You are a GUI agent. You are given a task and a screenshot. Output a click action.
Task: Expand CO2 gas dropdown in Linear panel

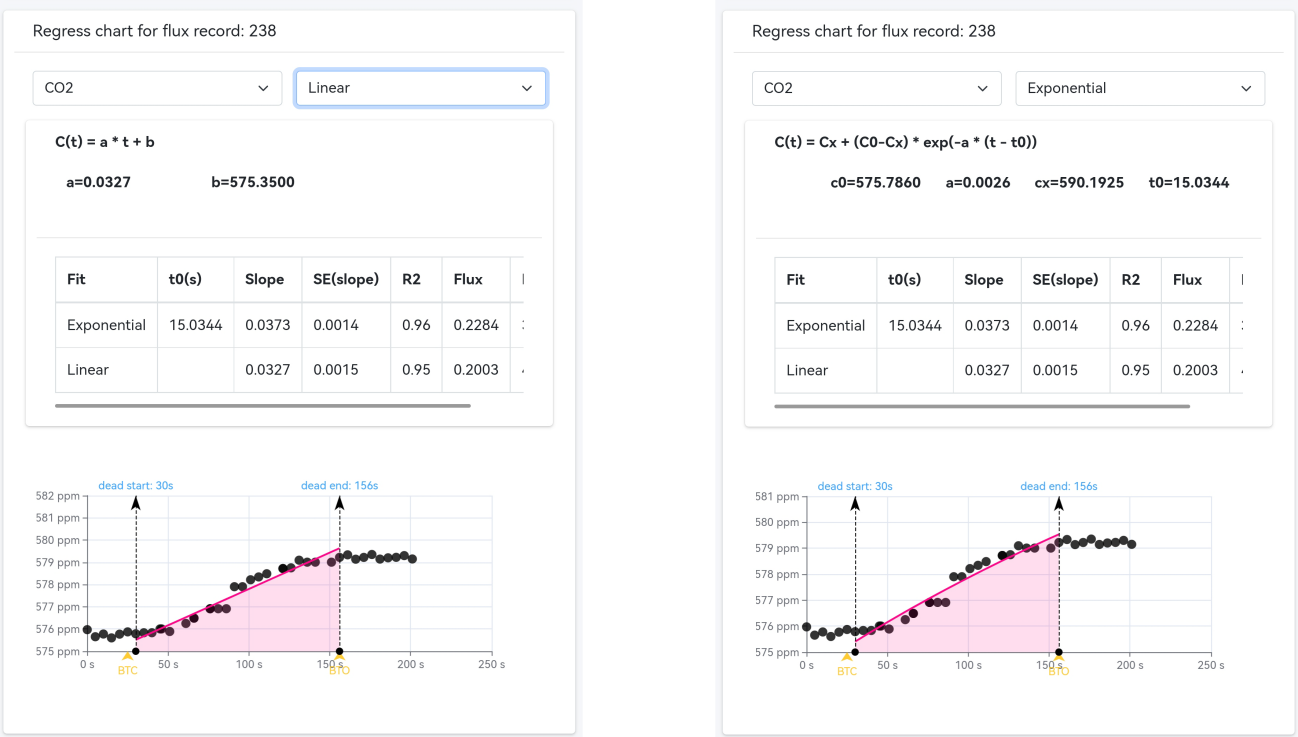click(157, 88)
